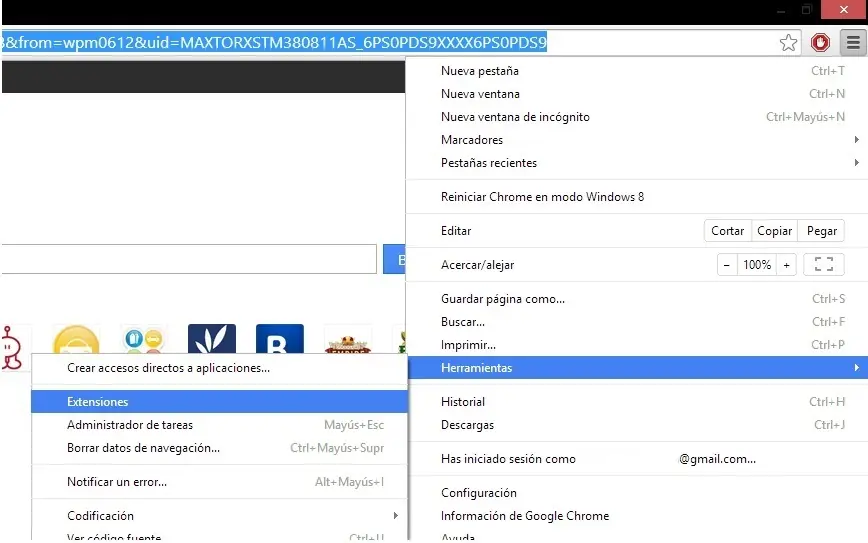Select Nueva pestaña
868x543 pixels.
click(x=637, y=71)
